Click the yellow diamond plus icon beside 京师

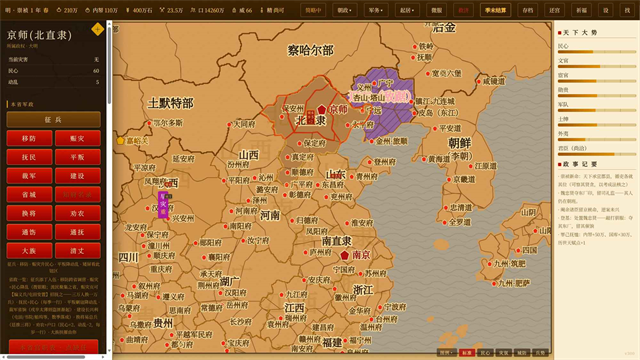coord(97,29)
